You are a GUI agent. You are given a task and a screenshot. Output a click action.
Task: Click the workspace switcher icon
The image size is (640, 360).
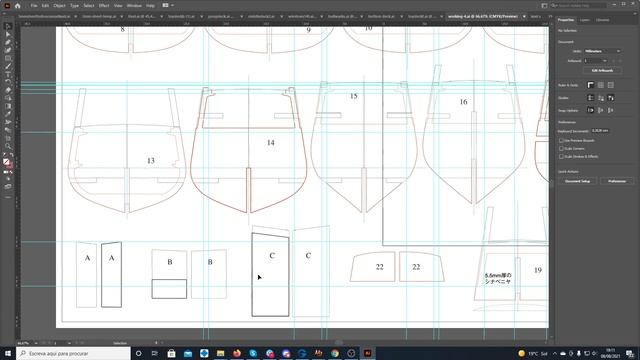(x=544, y=5)
